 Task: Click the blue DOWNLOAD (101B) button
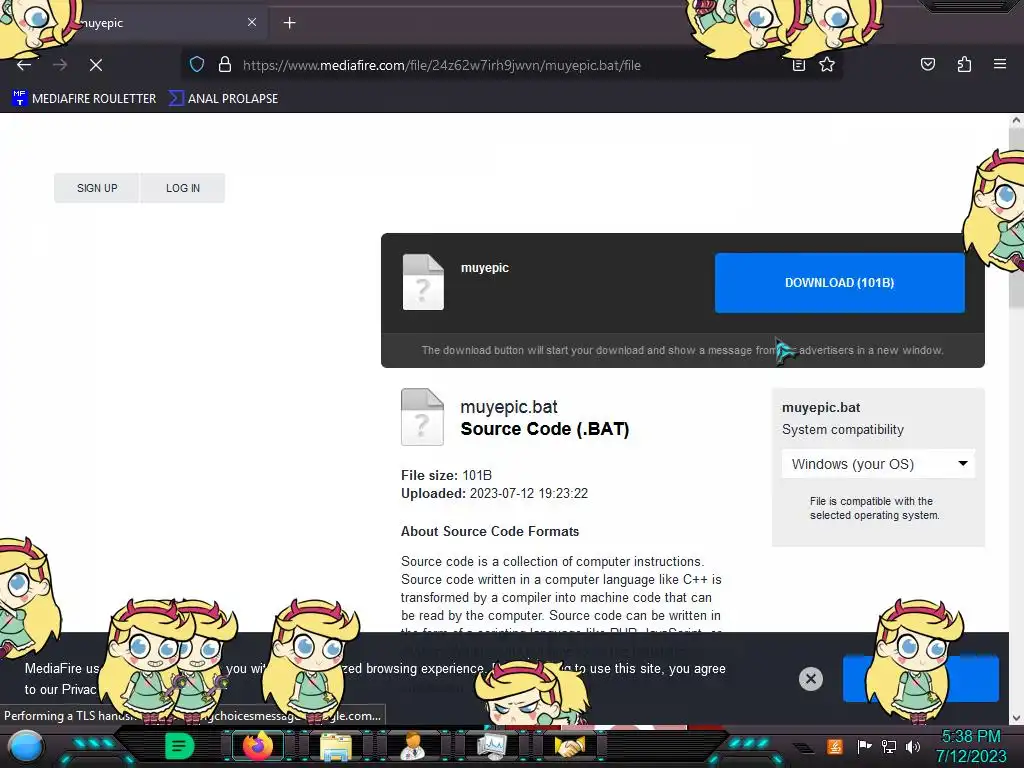tap(839, 283)
